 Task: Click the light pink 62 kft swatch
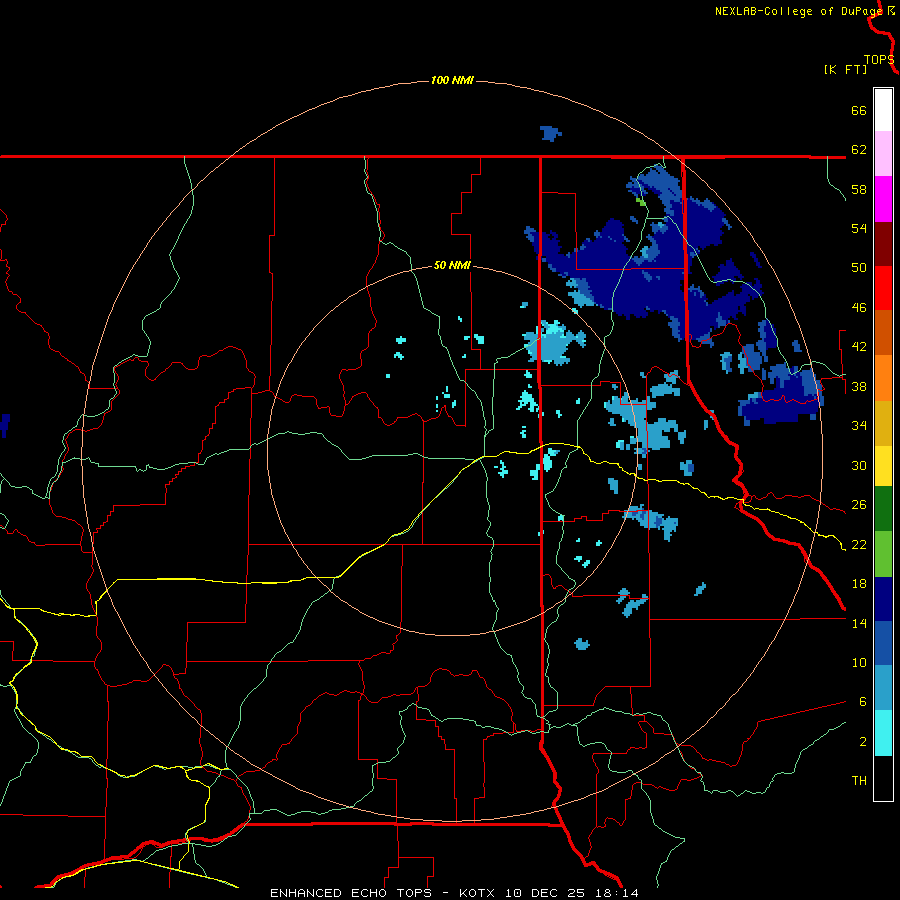tap(883, 154)
